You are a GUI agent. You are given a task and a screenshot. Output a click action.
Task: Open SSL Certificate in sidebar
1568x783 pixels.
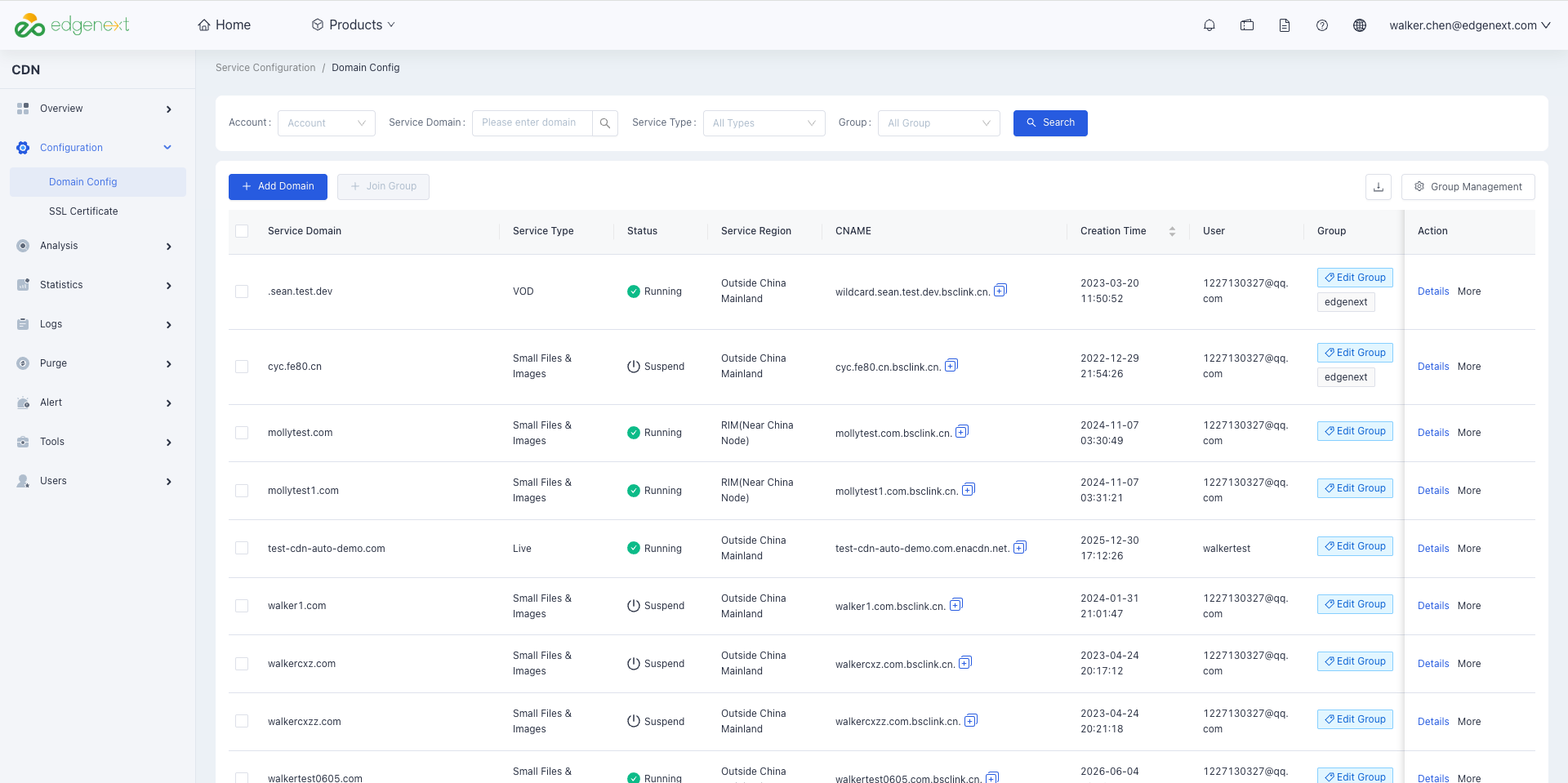point(83,211)
